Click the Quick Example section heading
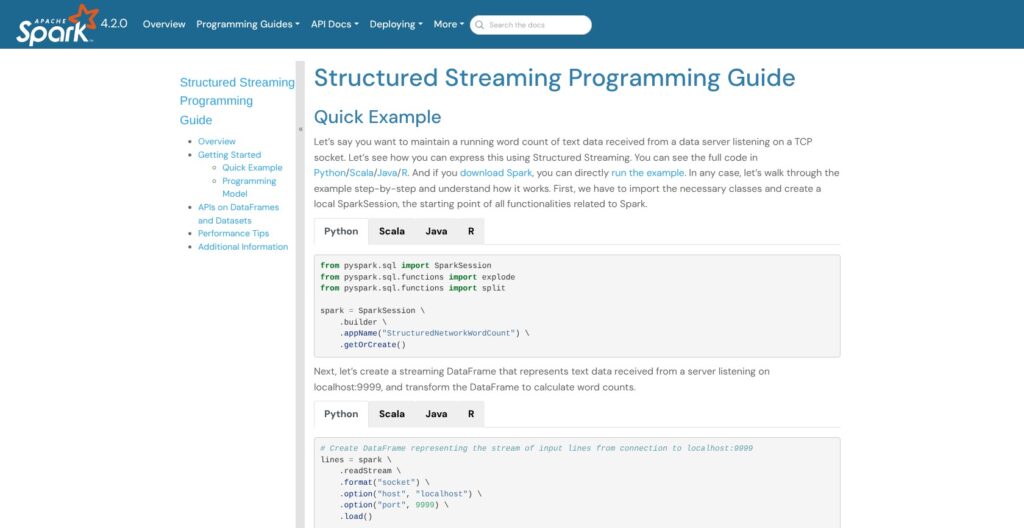The width and height of the screenshot is (1024, 528). tap(377, 117)
